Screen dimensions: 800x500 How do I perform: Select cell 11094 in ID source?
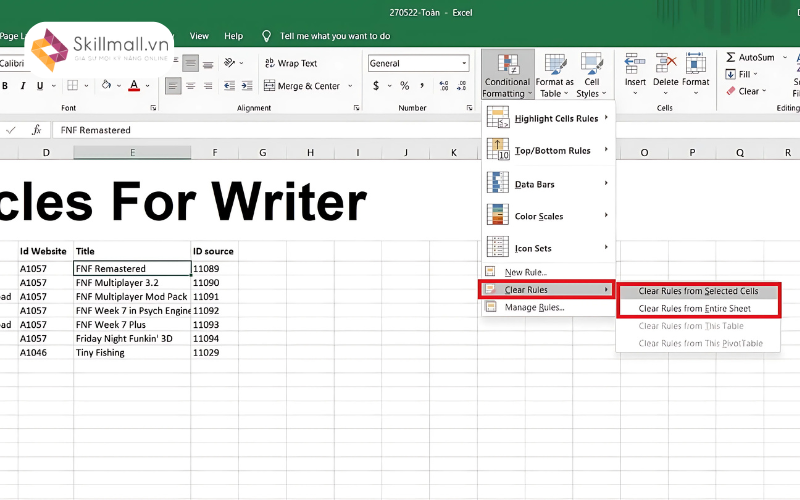click(x=215, y=338)
